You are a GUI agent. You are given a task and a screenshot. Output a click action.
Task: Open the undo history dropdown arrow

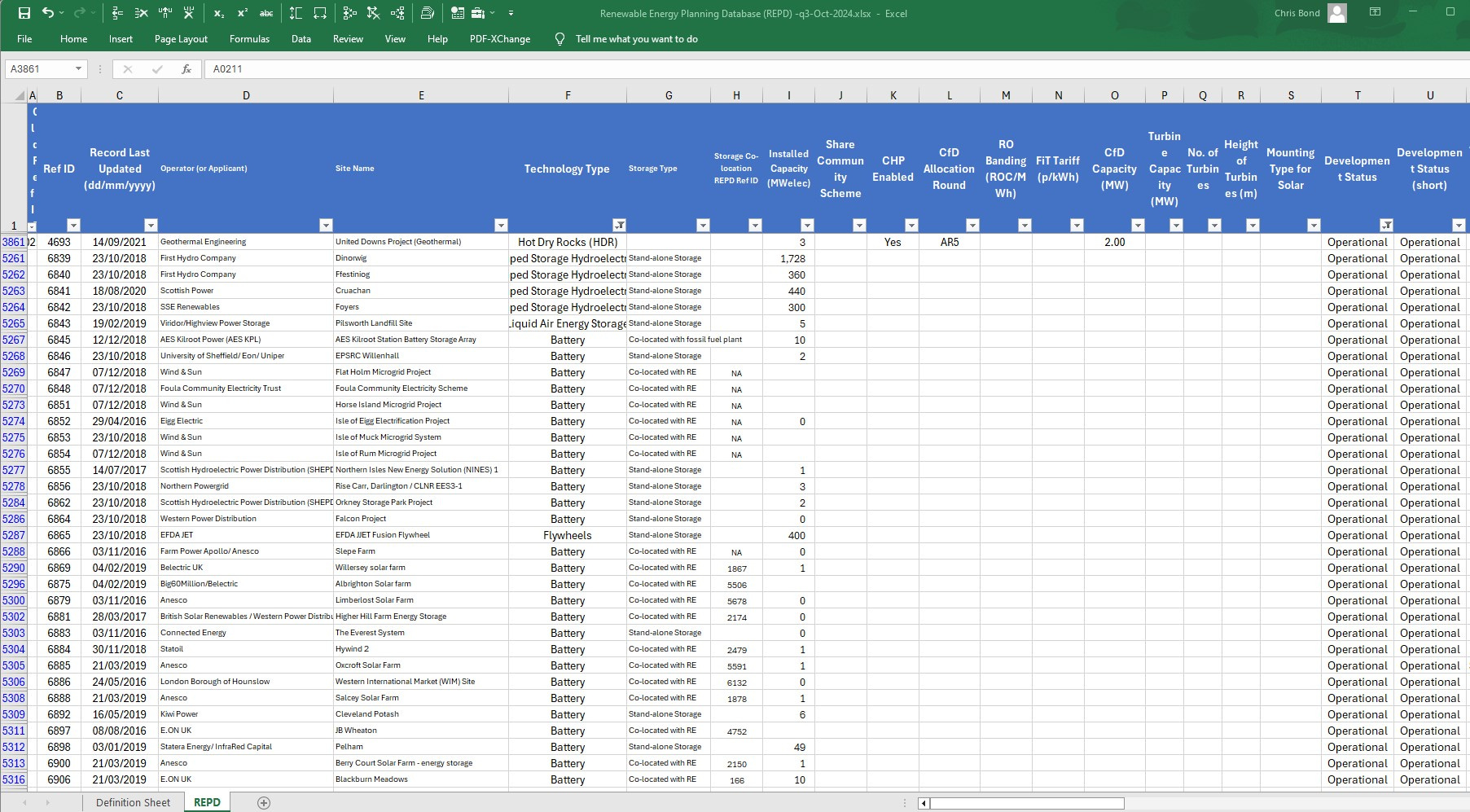click(x=62, y=13)
